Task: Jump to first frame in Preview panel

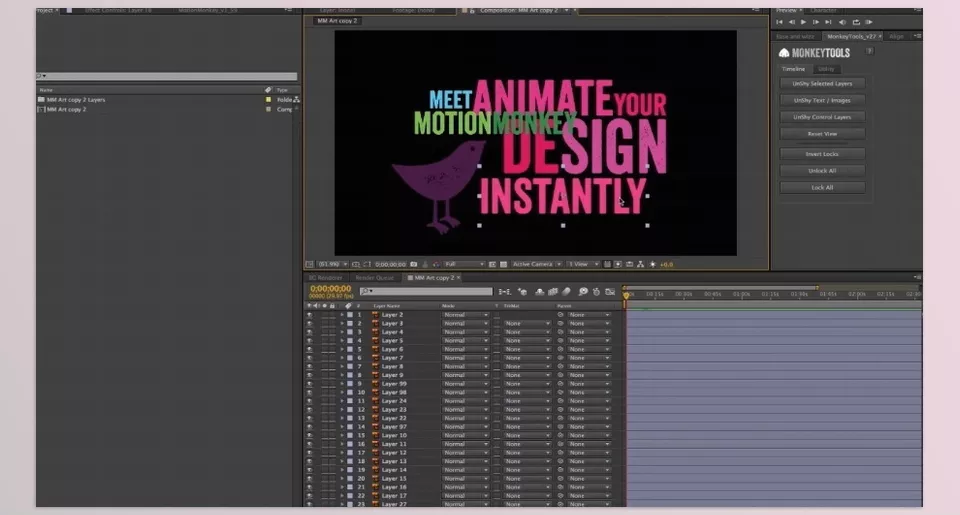Action: tap(779, 22)
